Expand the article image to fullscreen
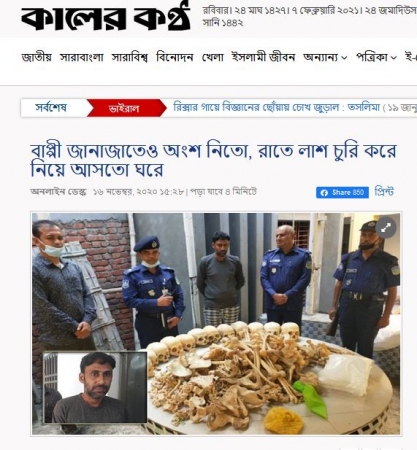 click(386, 228)
